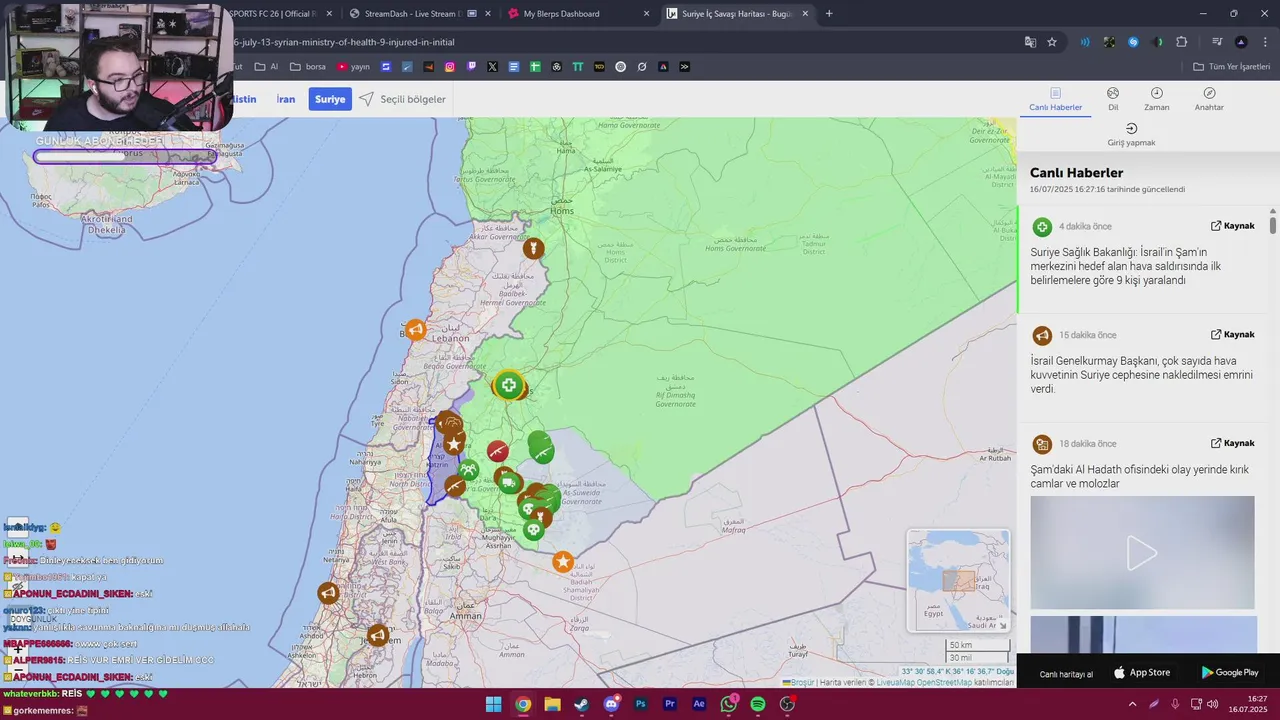Open the Canlı Haberler panel tab
This screenshot has height=720, width=1280.
point(1055,99)
